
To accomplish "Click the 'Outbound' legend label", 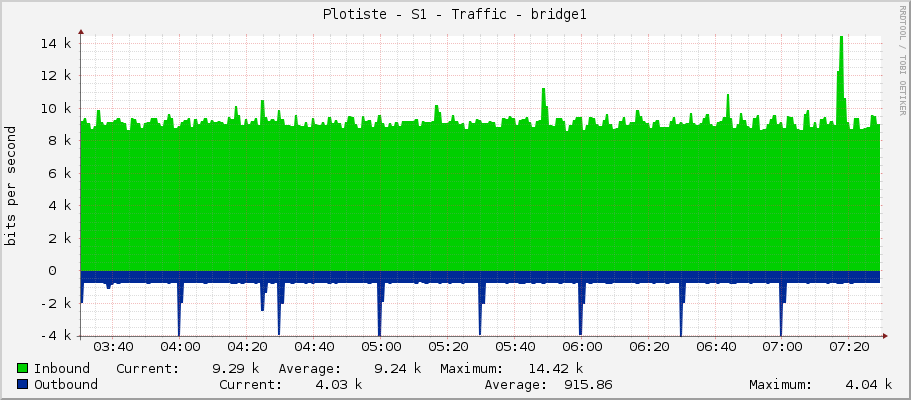I will tap(66, 385).
